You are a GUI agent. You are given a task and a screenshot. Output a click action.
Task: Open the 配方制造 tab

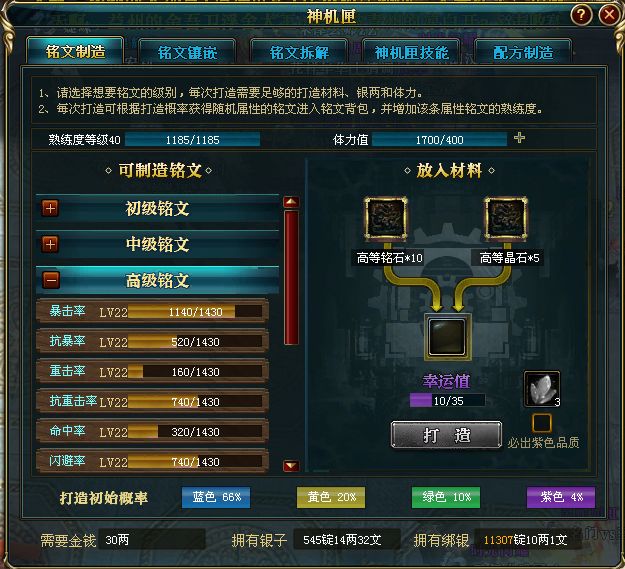pyautogui.click(x=523, y=52)
